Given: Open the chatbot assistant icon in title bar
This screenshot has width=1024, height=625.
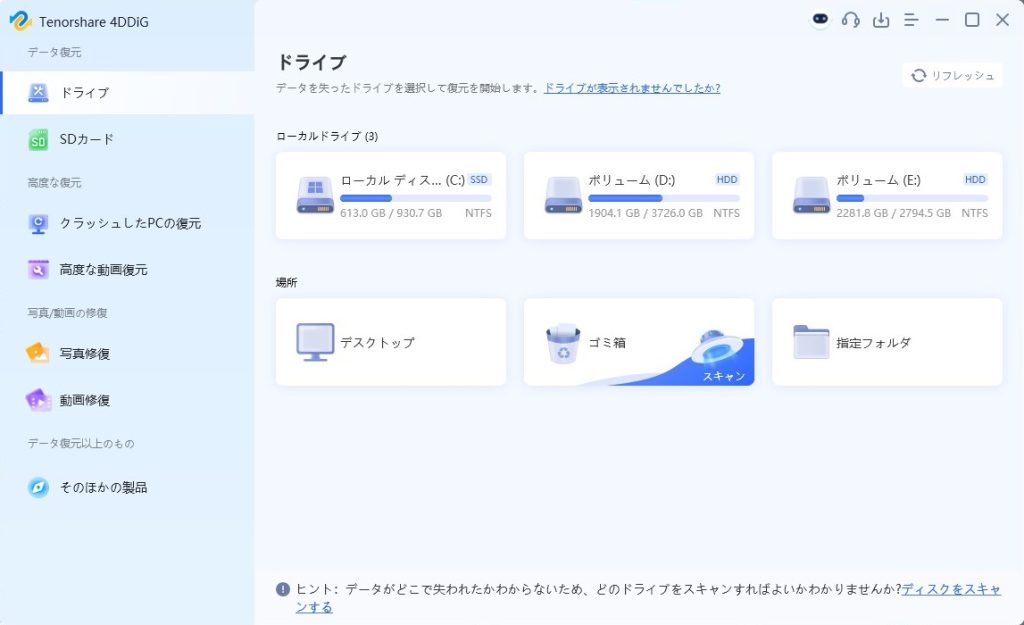Looking at the screenshot, I should [820, 20].
